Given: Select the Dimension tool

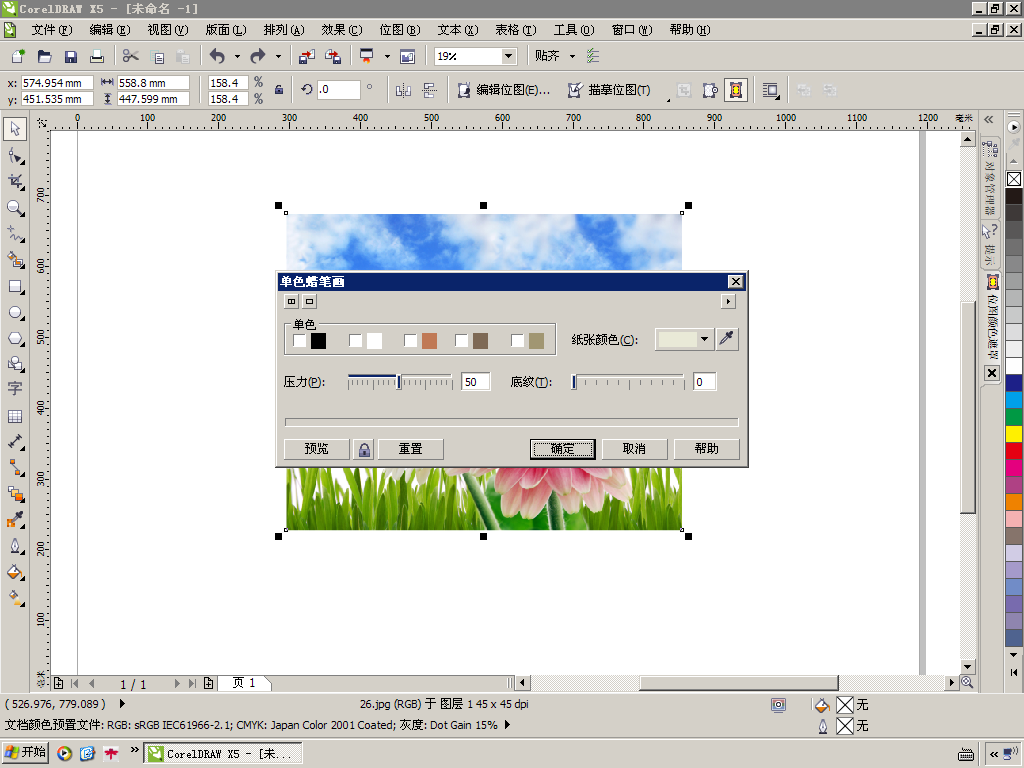Looking at the screenshot, I should 15,442.
